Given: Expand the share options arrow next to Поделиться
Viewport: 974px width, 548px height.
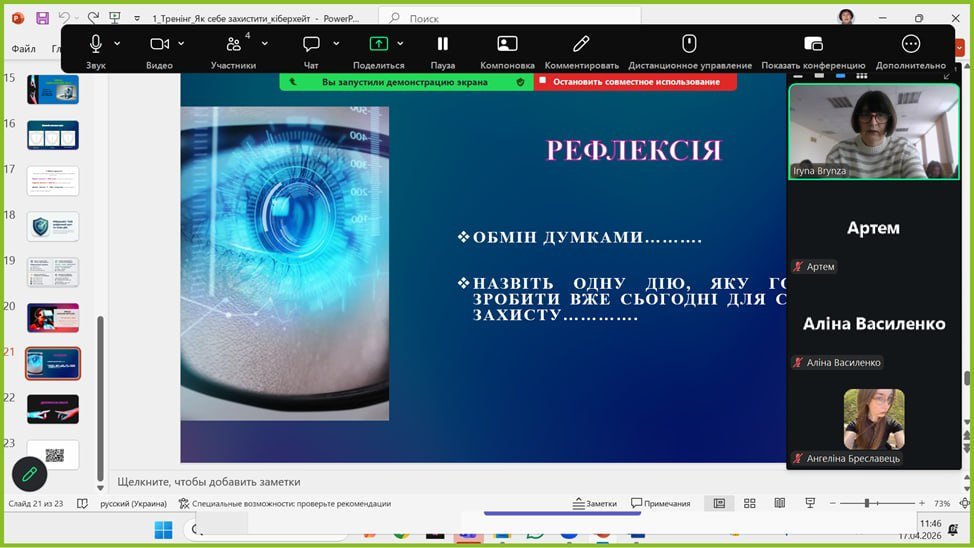Looking at the screenshot, I should pos(400,44).
